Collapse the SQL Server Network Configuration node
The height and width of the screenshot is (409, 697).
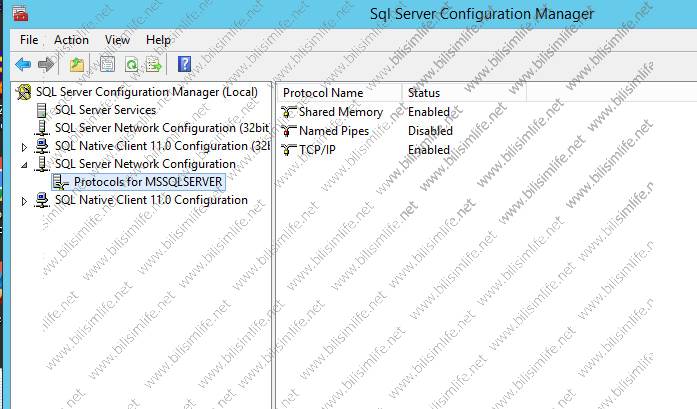pyautogui.click(x=24, y=165)
